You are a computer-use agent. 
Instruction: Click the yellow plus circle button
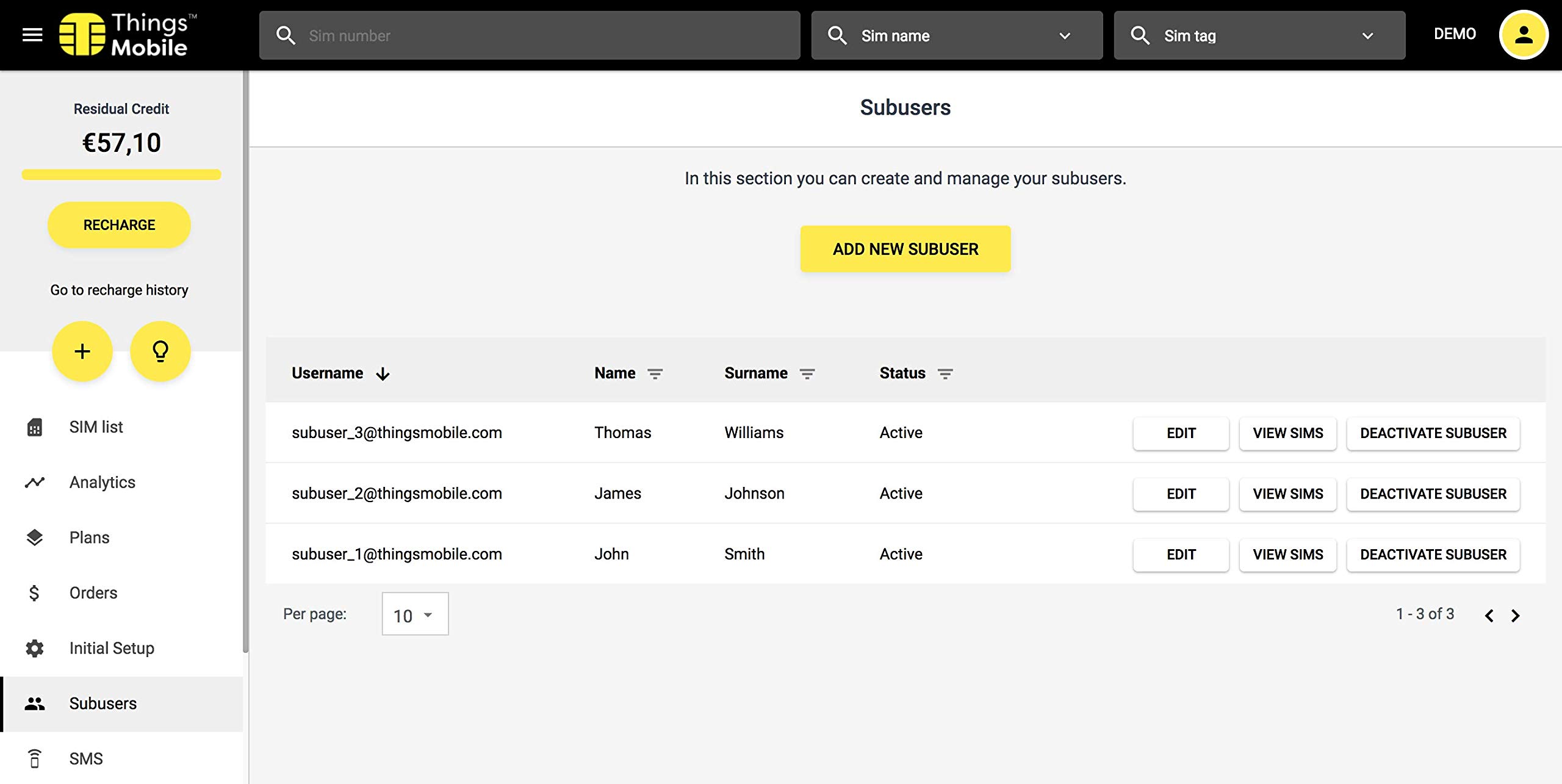(82, 351)
